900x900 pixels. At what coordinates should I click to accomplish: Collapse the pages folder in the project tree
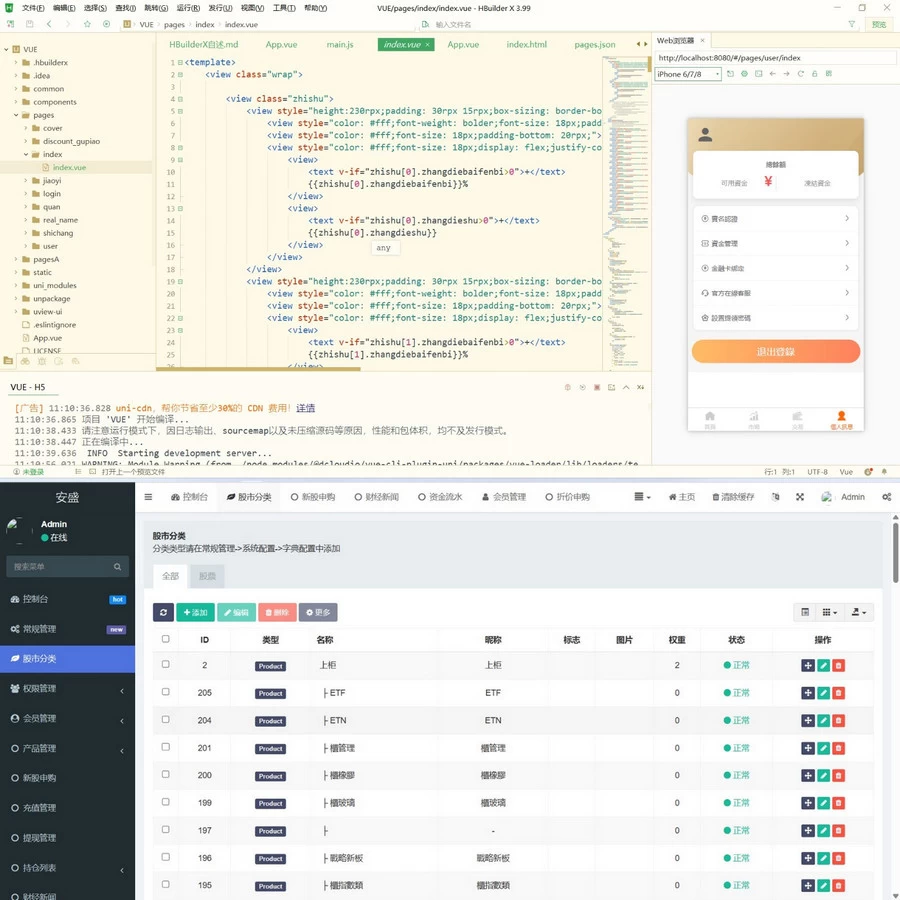[x=16, y=115]
